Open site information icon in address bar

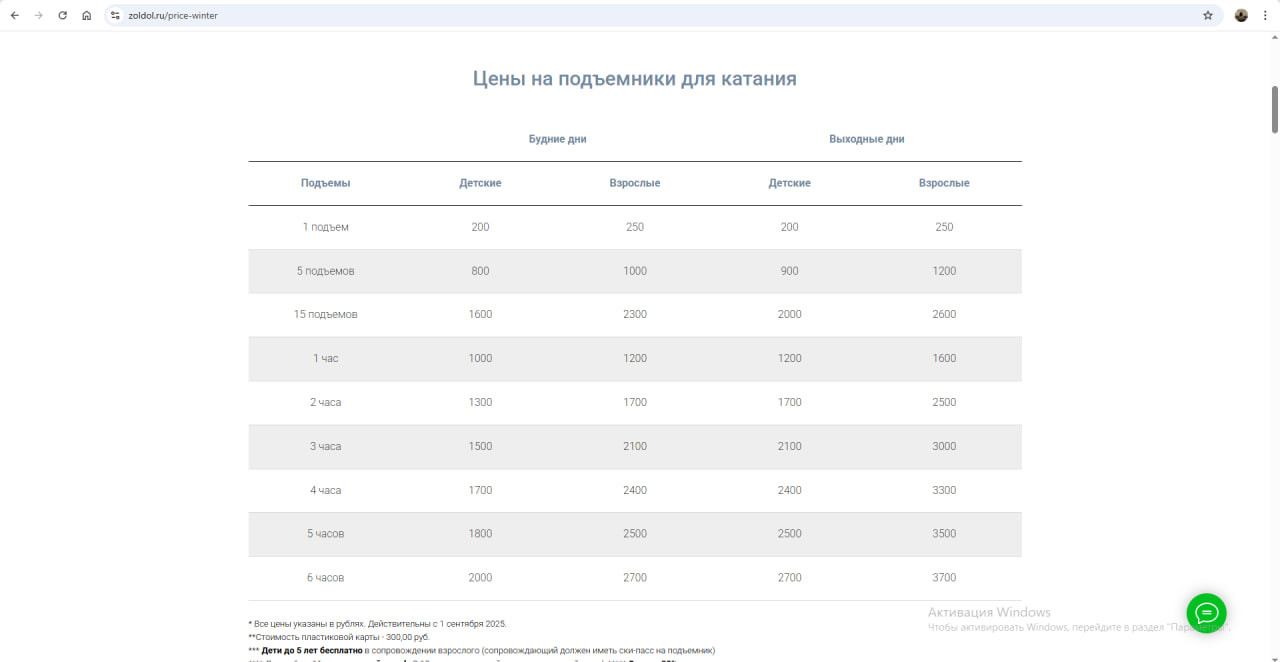click(115, 16)
